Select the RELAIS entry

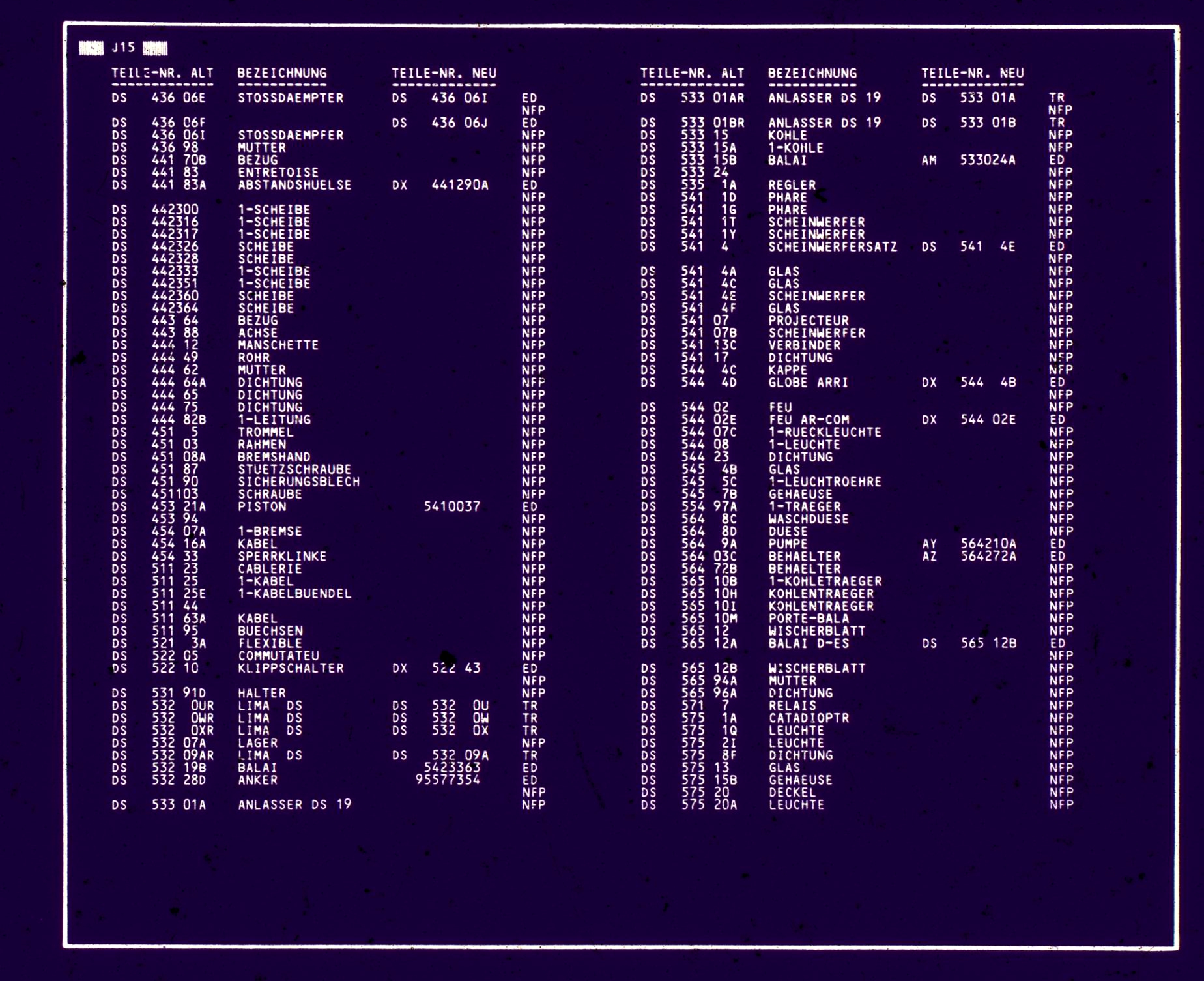792,705
